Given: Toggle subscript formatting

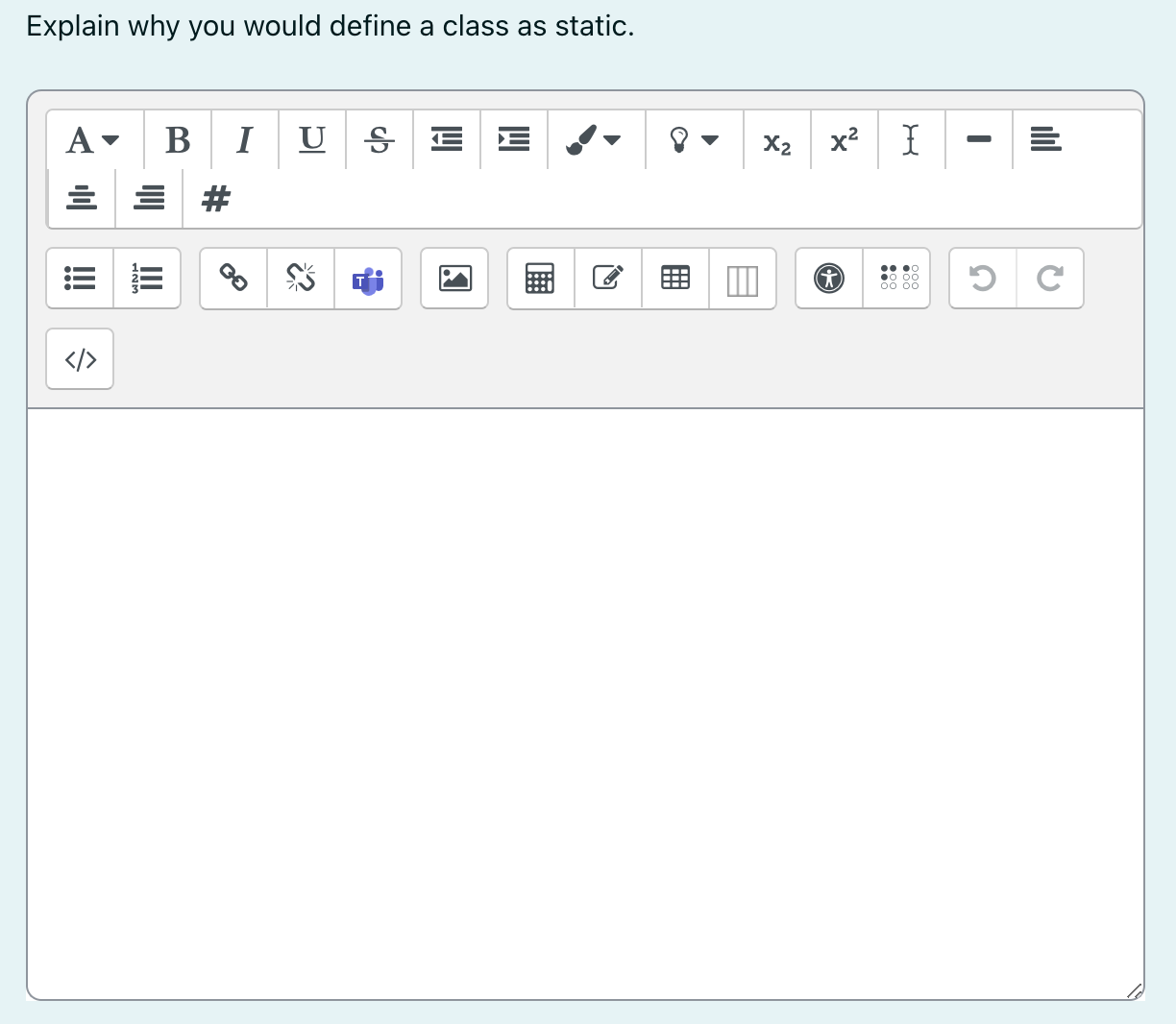Looking at the screenshot, I should (x=777, y=140).
